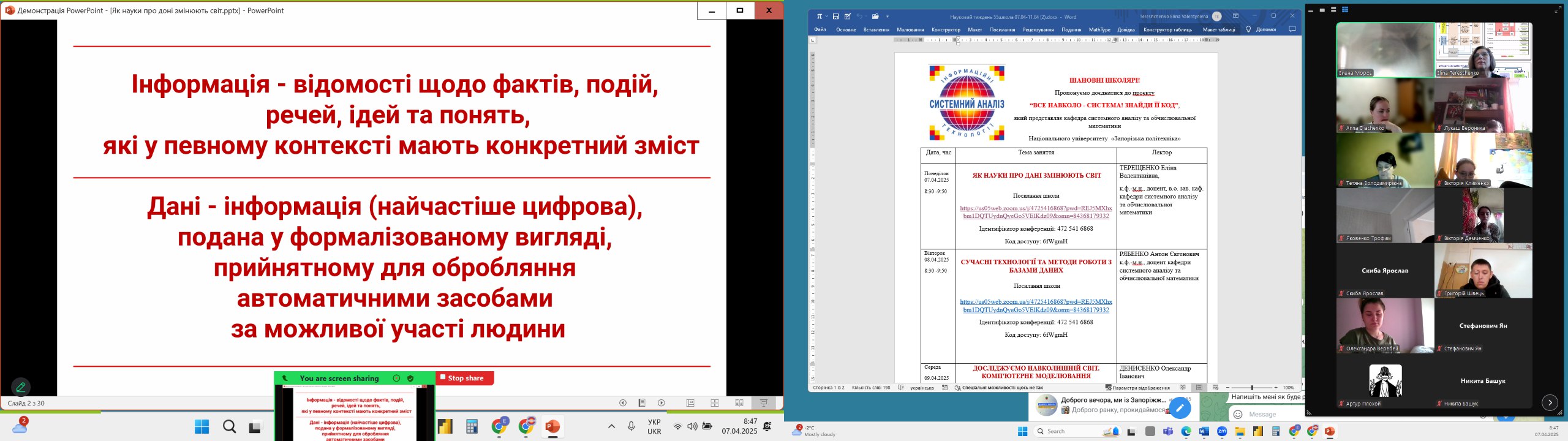The image size is (1568, 441).
Task: Toggle microphone icon in system tray
Action: coord(631,426)
